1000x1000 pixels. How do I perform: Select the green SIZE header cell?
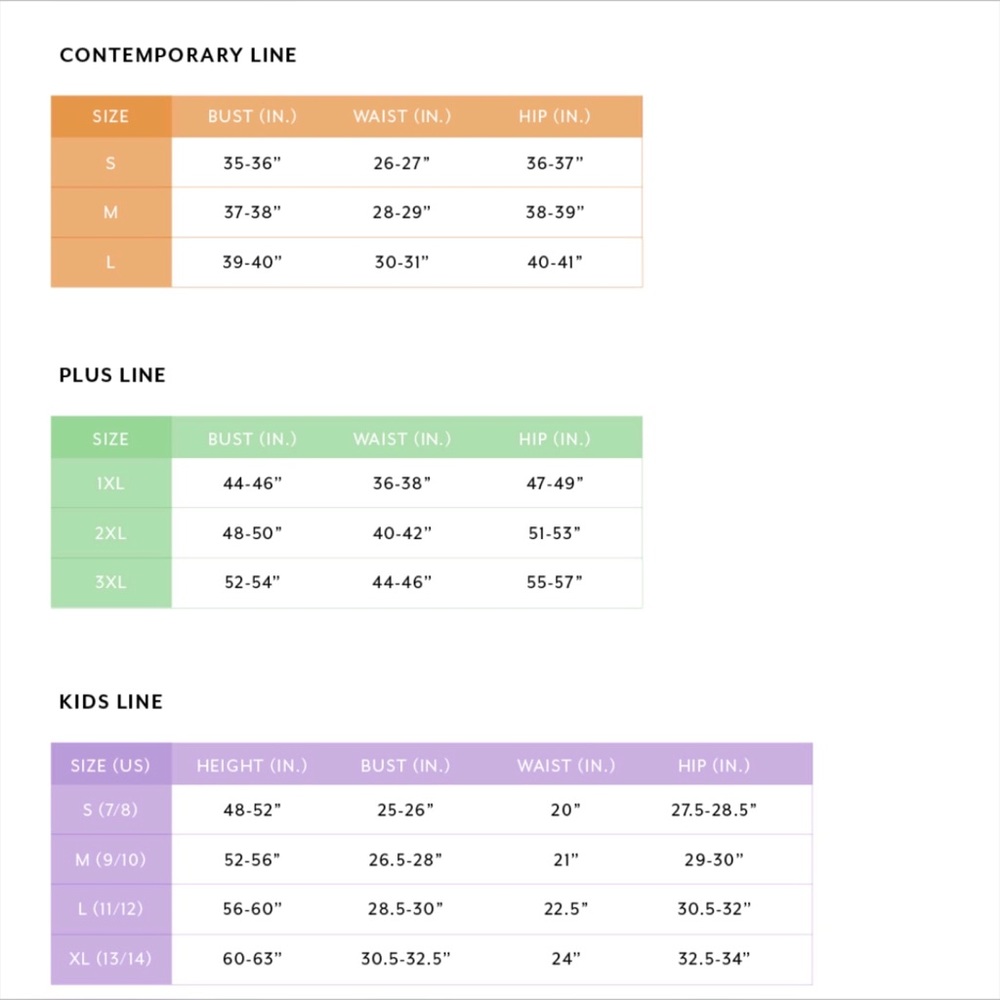(x=110, y=438)
